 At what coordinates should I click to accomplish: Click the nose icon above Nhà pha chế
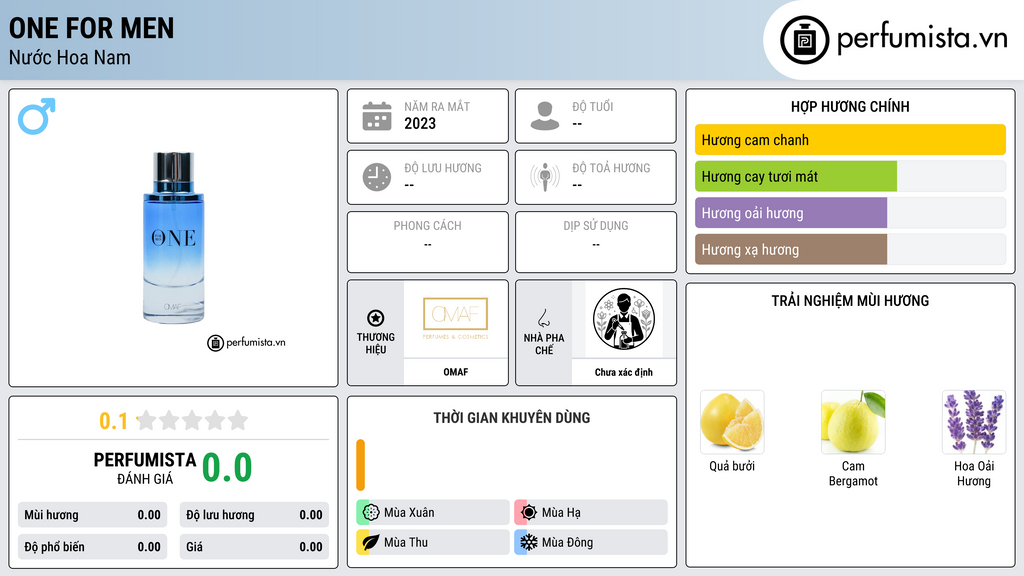pyautogui.click(x=543, y=318)
